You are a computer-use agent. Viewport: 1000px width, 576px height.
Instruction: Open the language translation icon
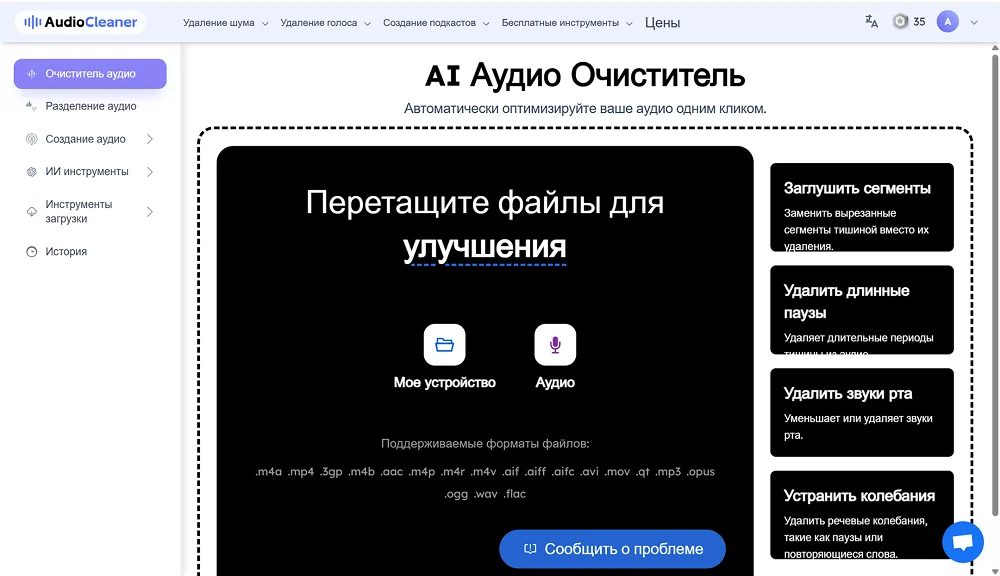[x=871, y=22]
